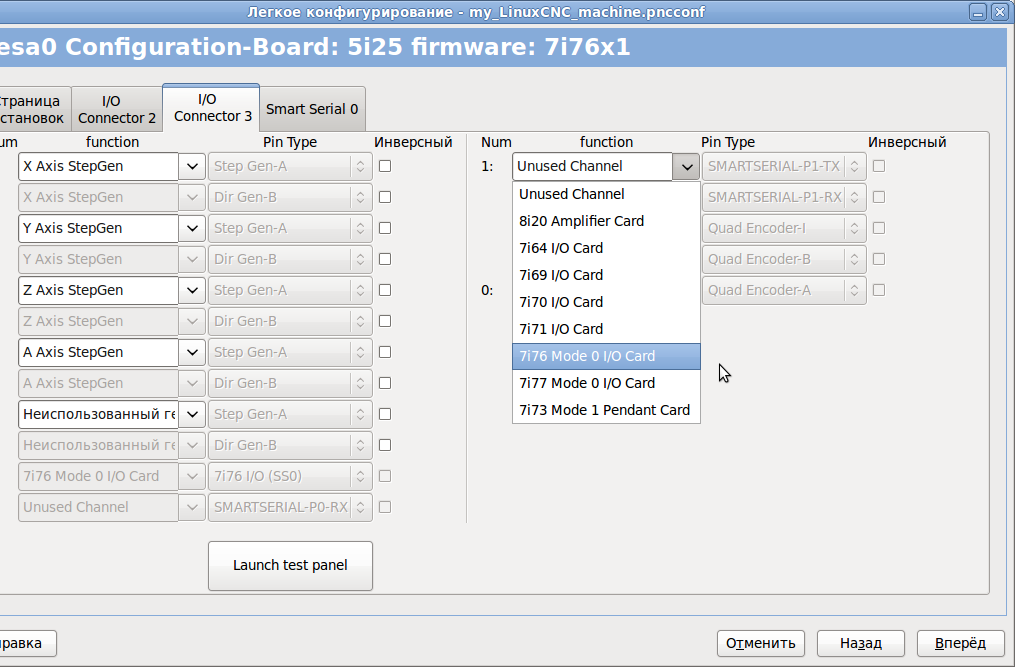Open the A Axis StepGen function dropdown arrow
Image resolution: width=1015 pixels, height=667 pixels.
tap(192, 353)
